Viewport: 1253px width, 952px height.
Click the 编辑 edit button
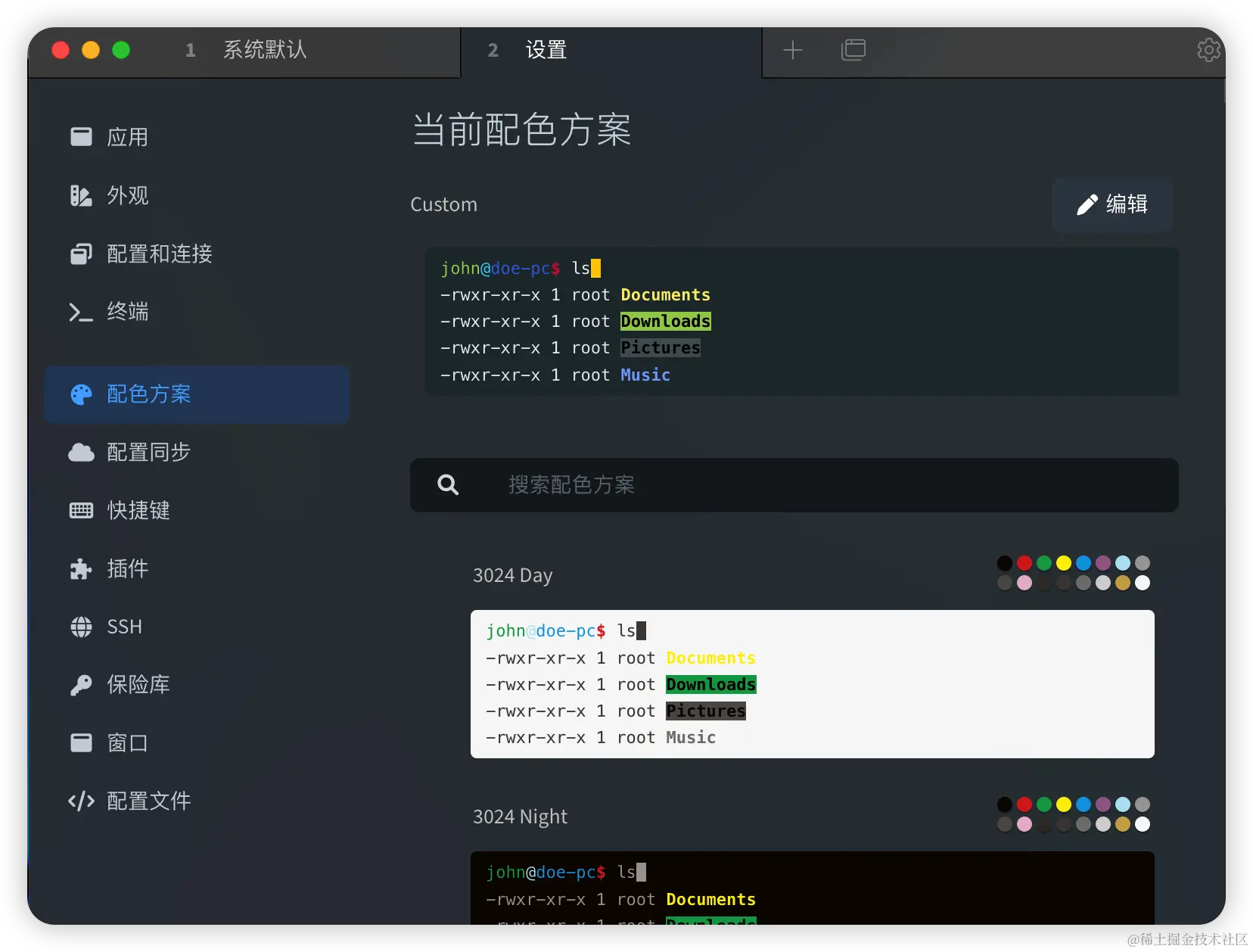click(1112, 204)
